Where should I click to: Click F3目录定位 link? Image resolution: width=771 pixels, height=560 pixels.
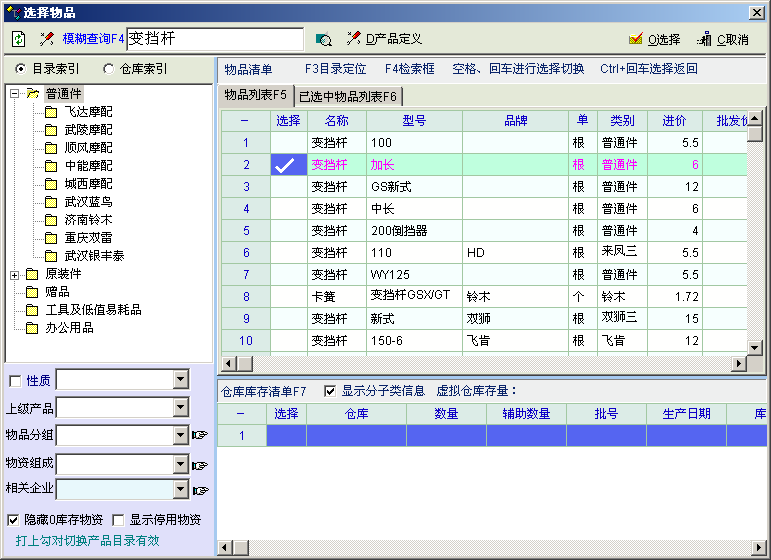(335, 69)
